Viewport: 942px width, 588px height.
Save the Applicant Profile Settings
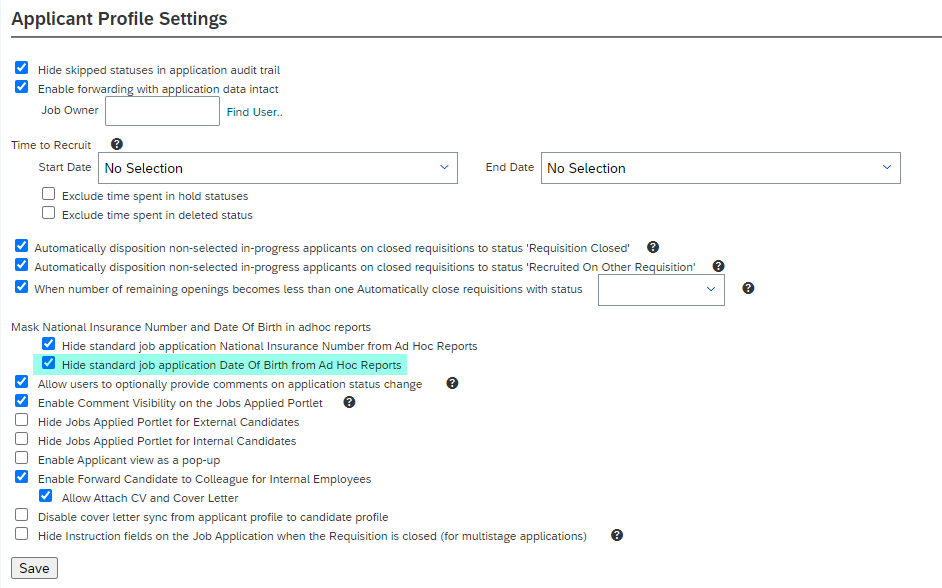(34, 568)
